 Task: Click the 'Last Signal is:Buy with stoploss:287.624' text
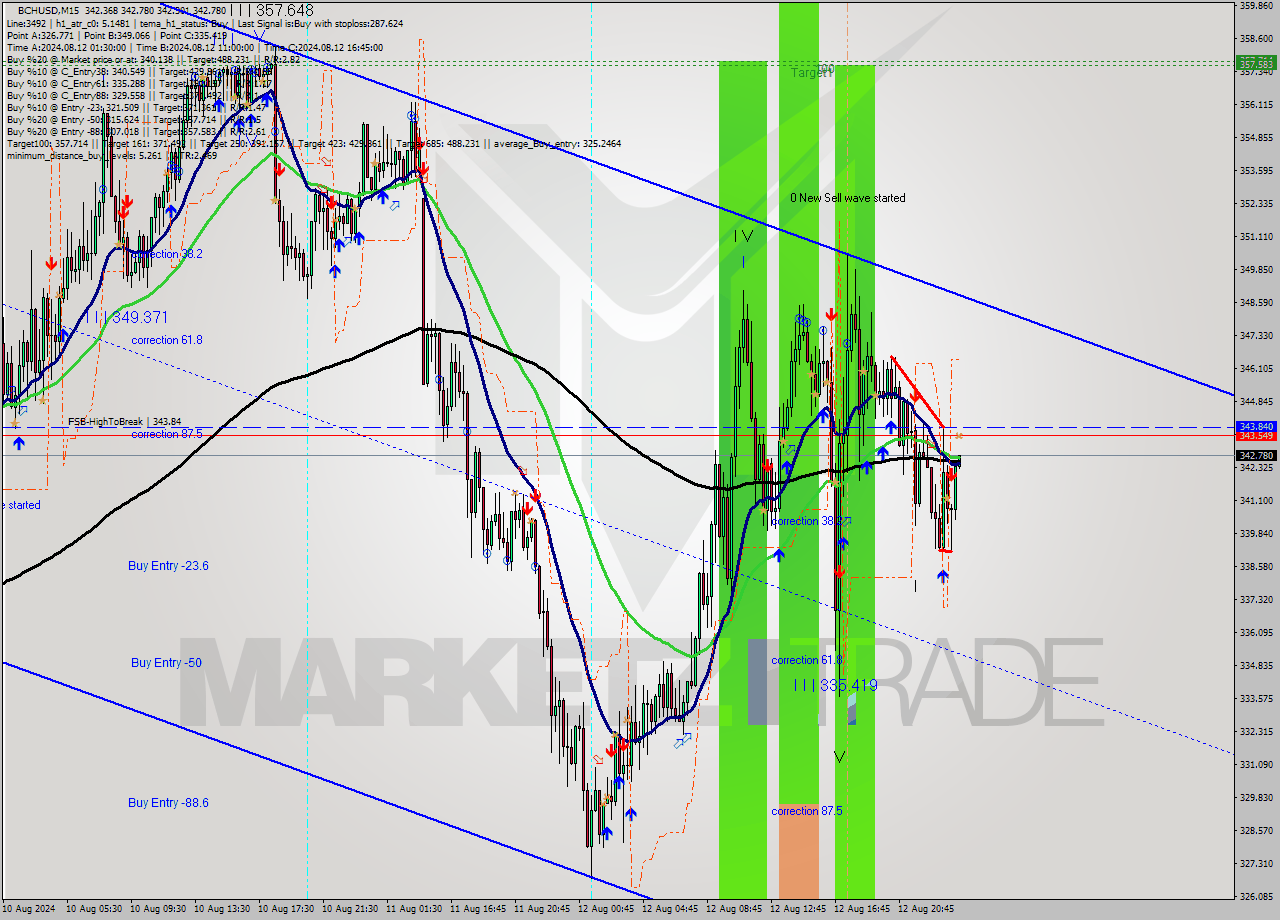[x=320, y=23]
